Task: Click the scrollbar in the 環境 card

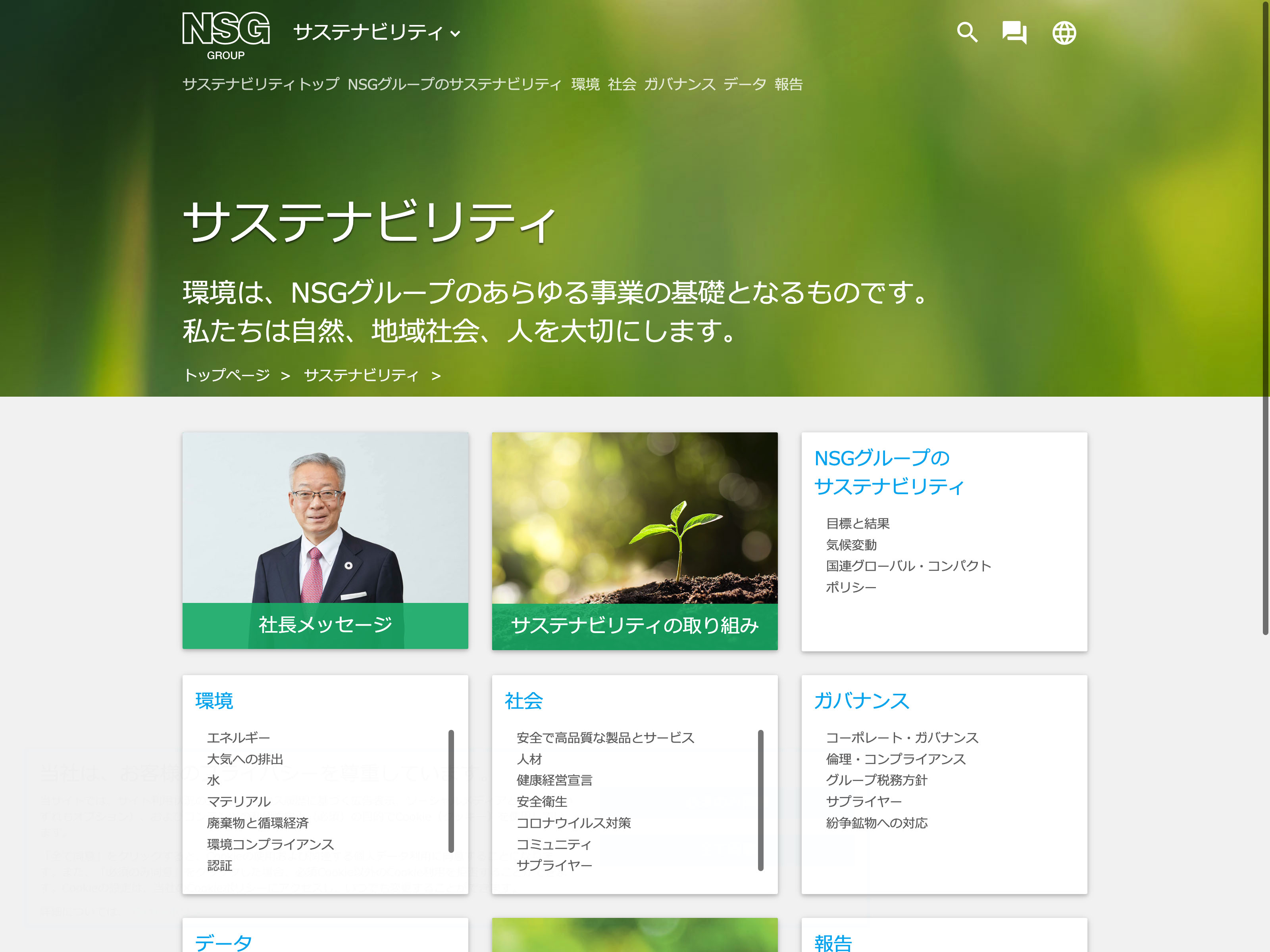Action: [x=451, y=791]
